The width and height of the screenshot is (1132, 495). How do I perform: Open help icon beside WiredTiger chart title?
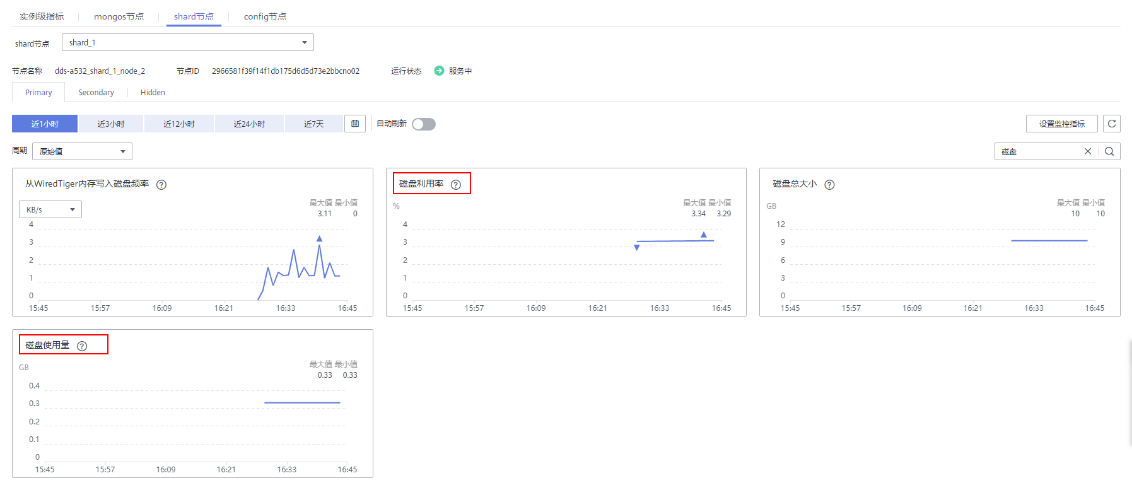click(161, 184)
